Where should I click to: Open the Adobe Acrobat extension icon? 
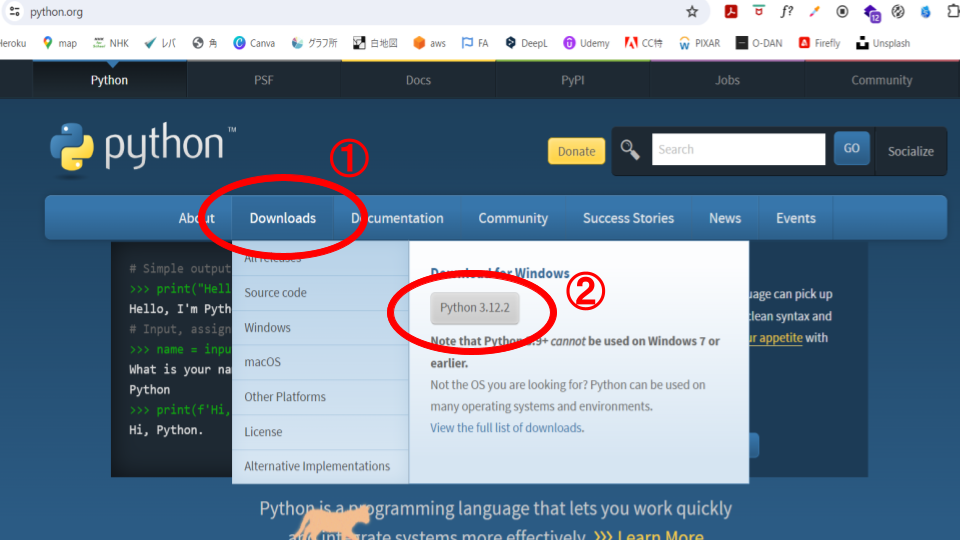(730, 12)
